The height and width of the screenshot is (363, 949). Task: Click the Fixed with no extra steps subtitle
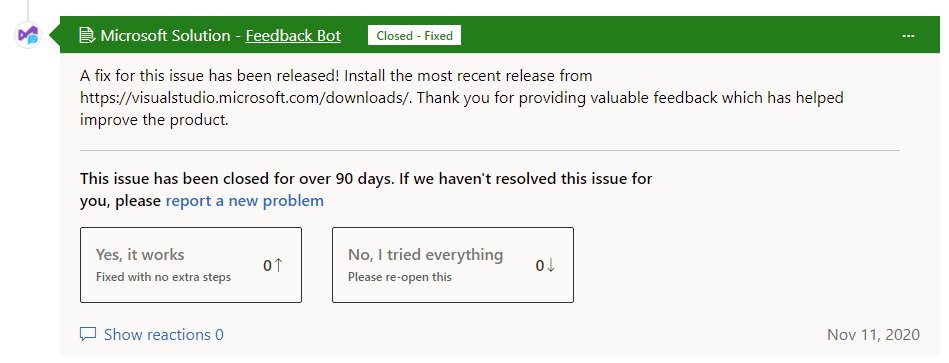point(163,277)
